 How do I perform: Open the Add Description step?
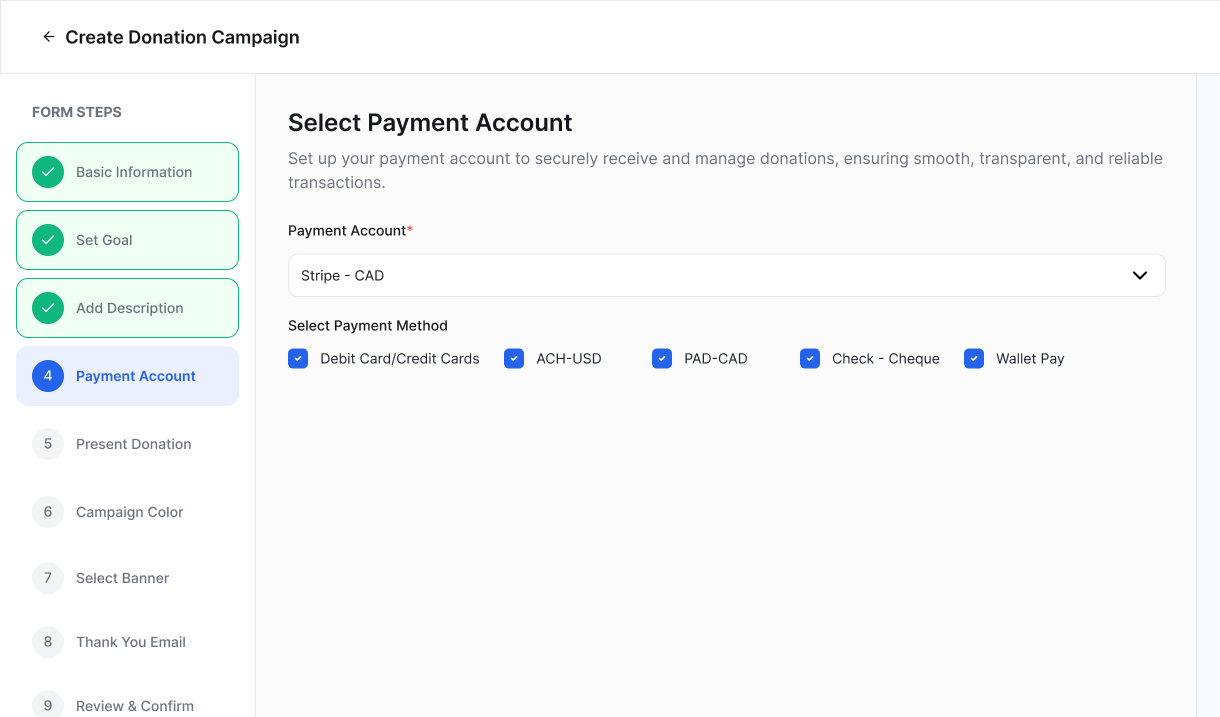pyautogui.click(x=127, y=308)
